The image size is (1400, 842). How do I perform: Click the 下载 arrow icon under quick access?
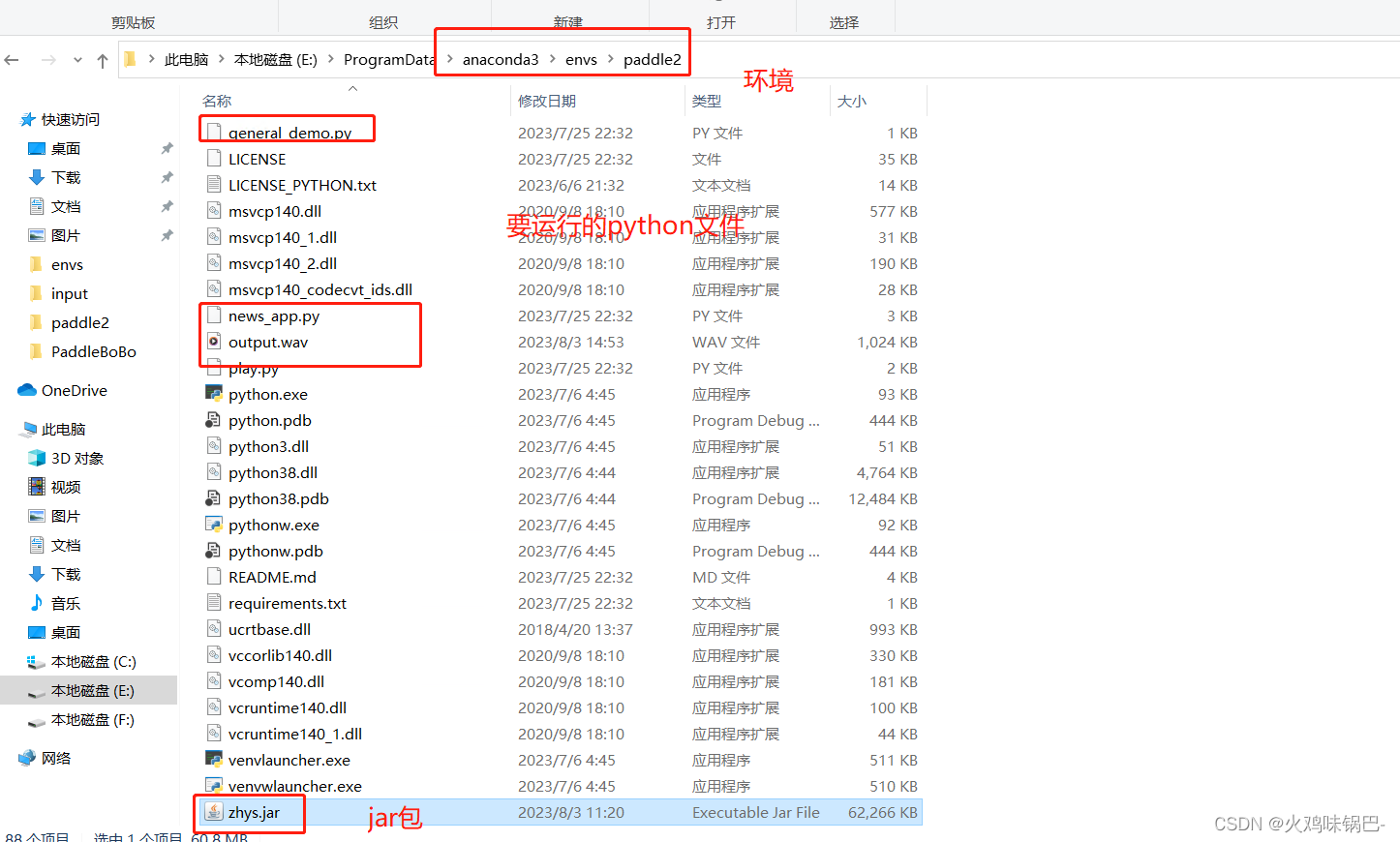pyautogui.click(x=37, y=177)
